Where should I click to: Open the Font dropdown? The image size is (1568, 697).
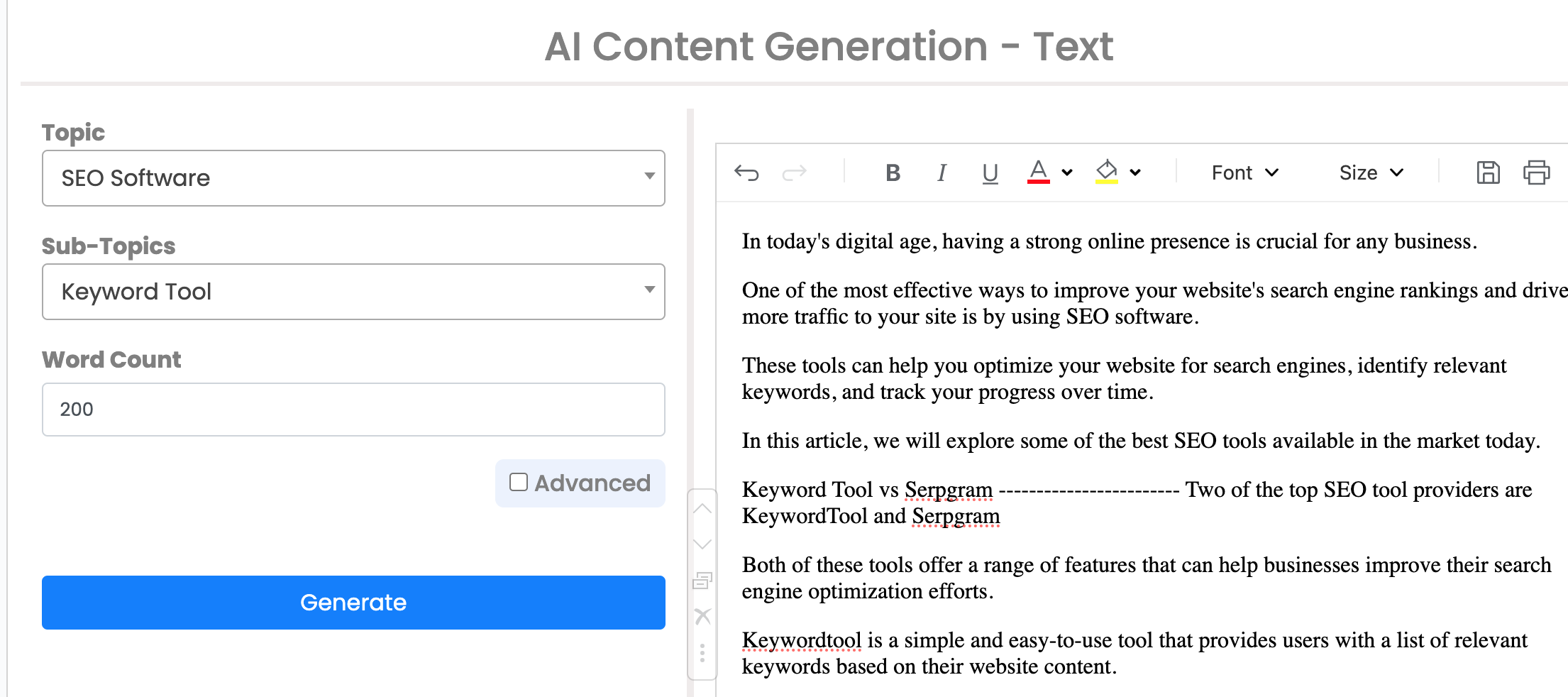click(1245, 172)
